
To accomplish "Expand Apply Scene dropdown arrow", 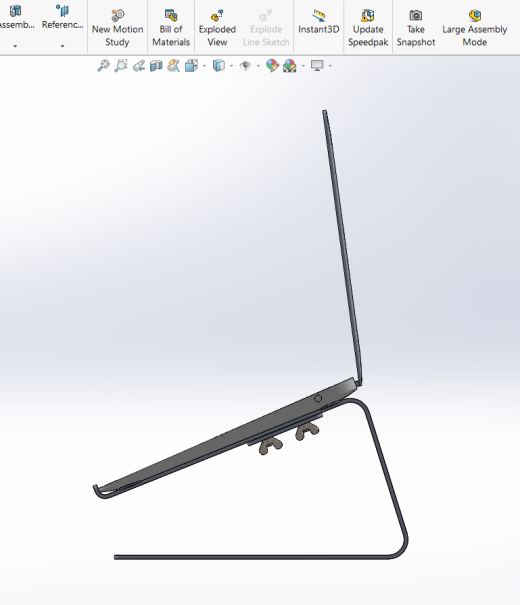I will (x=303, y=66).
